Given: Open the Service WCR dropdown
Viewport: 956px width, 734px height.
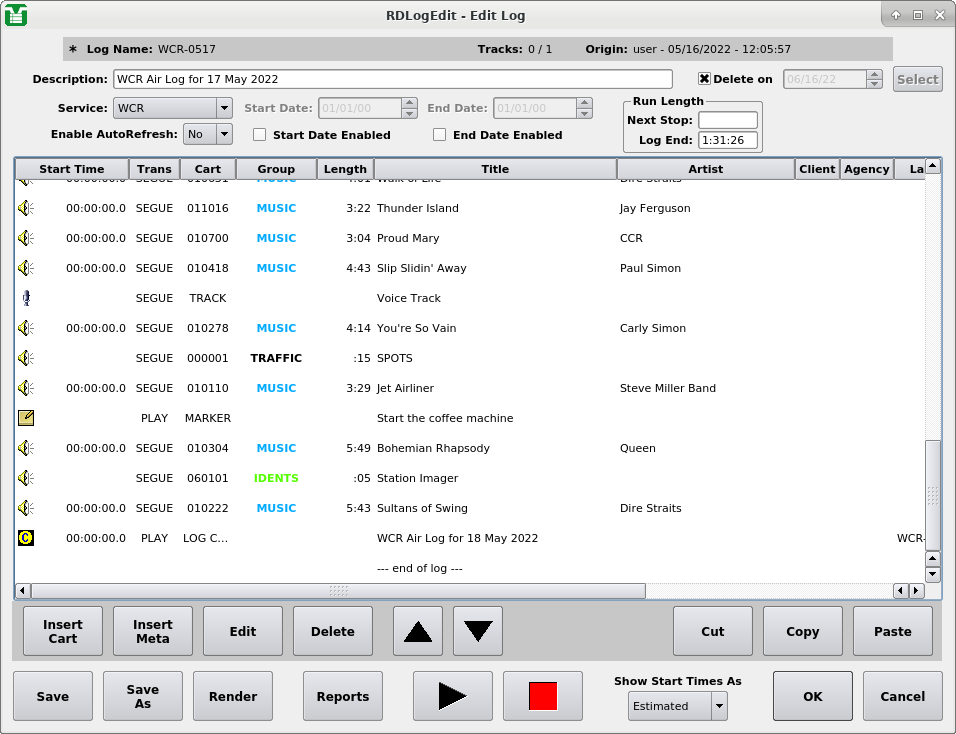Looking at the screenshot, I should tap(172, 108).
